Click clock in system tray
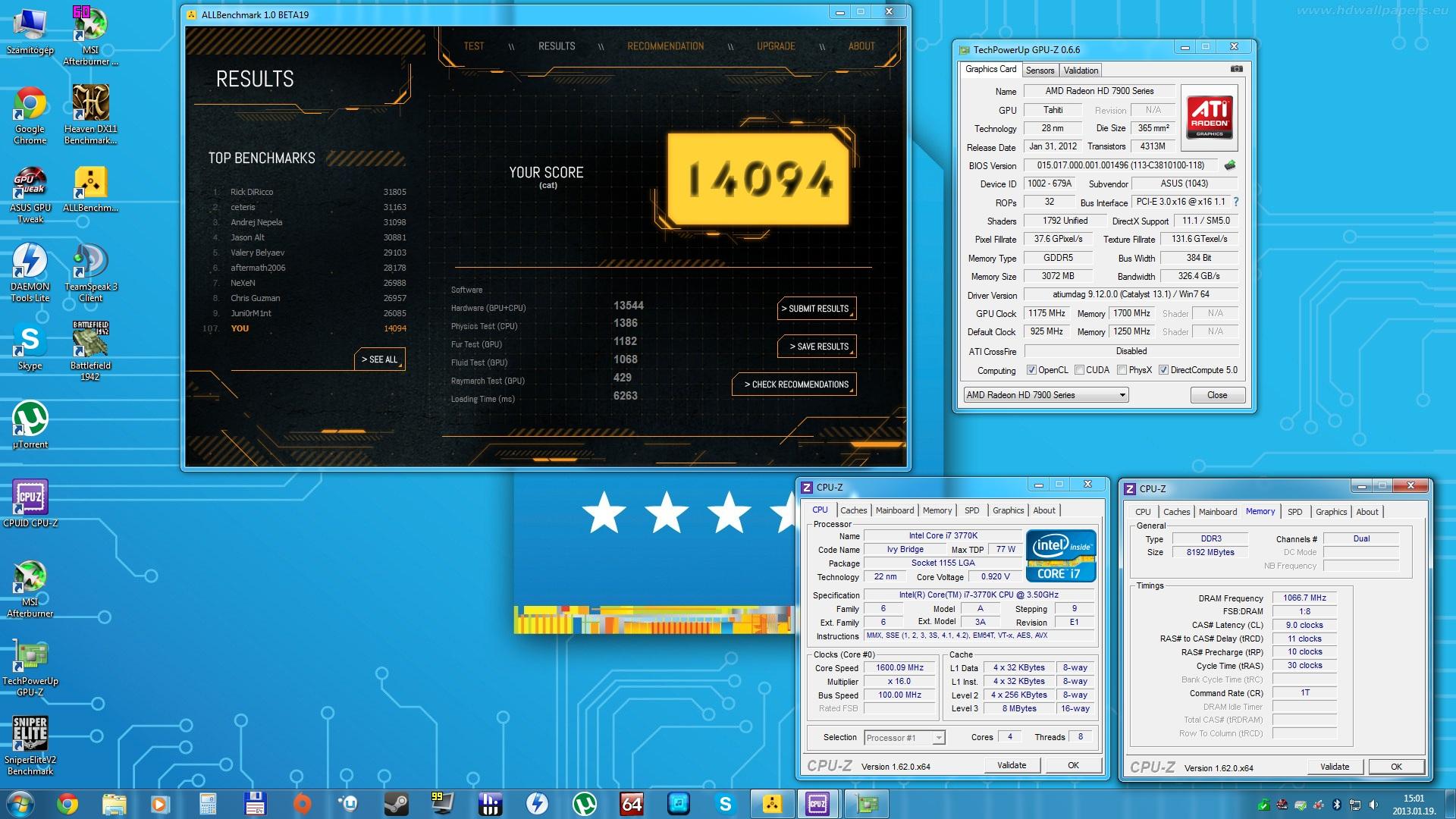The height and width of the screenshot is (819, 1456). (x=1414, y=804)
